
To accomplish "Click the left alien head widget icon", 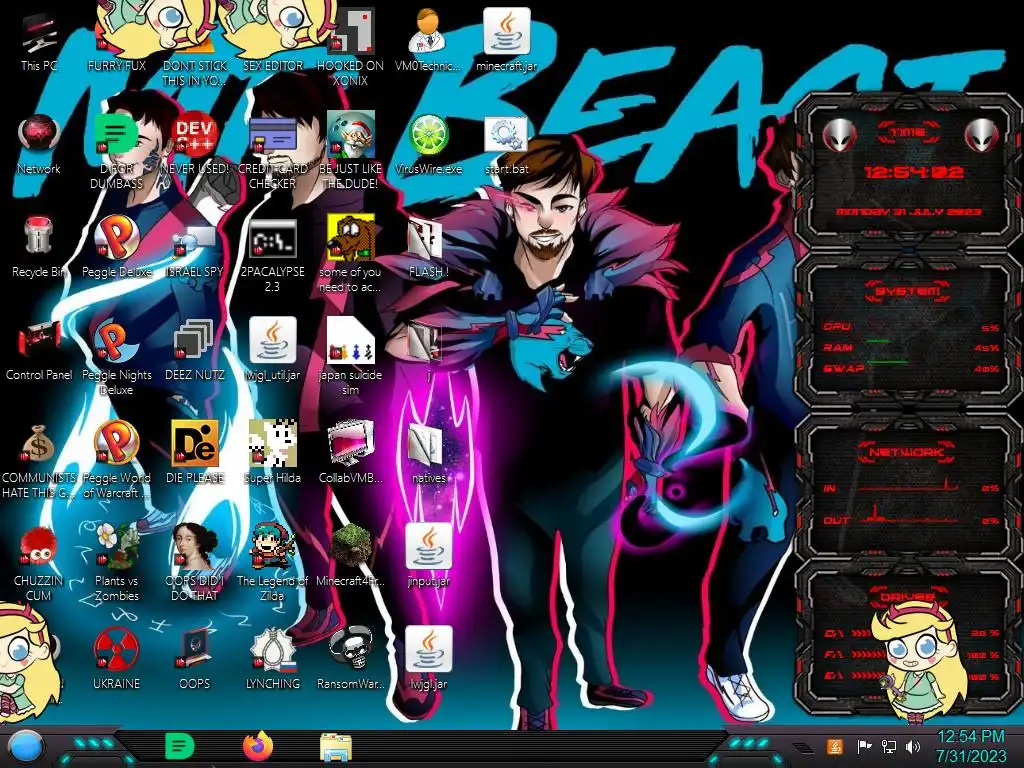I will [839, 135].
